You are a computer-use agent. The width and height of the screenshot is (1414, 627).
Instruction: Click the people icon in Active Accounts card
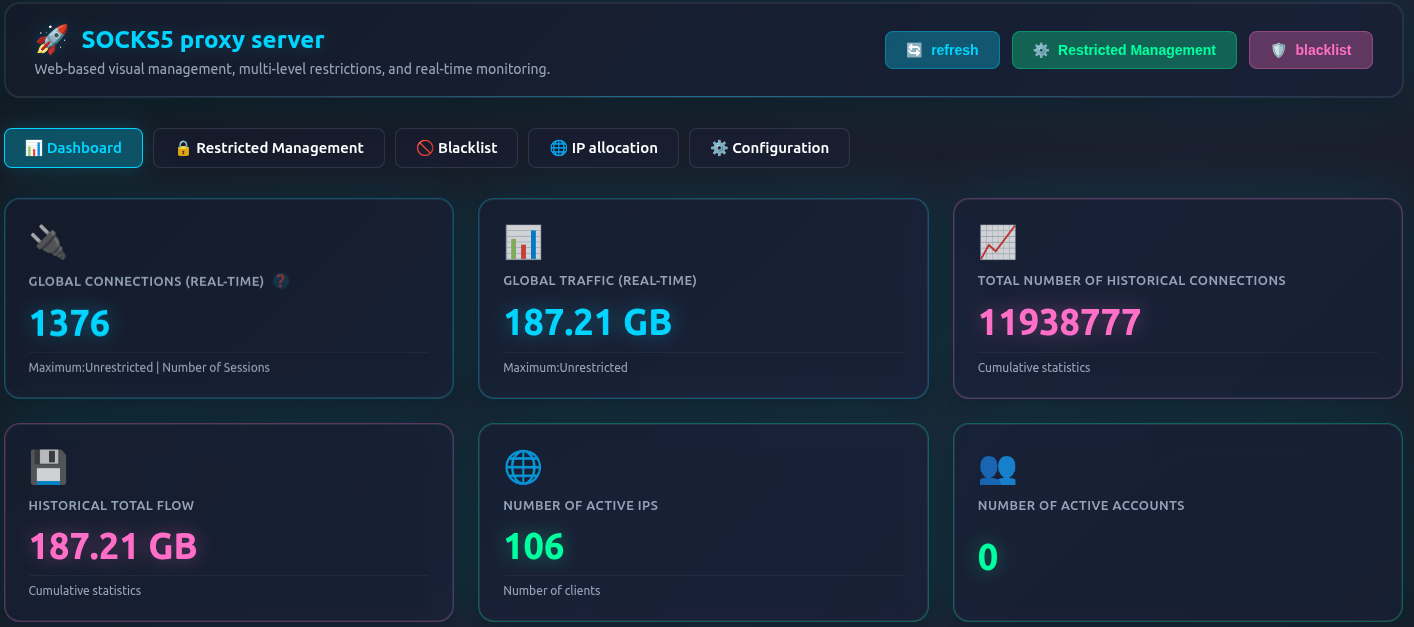(997, 467)
